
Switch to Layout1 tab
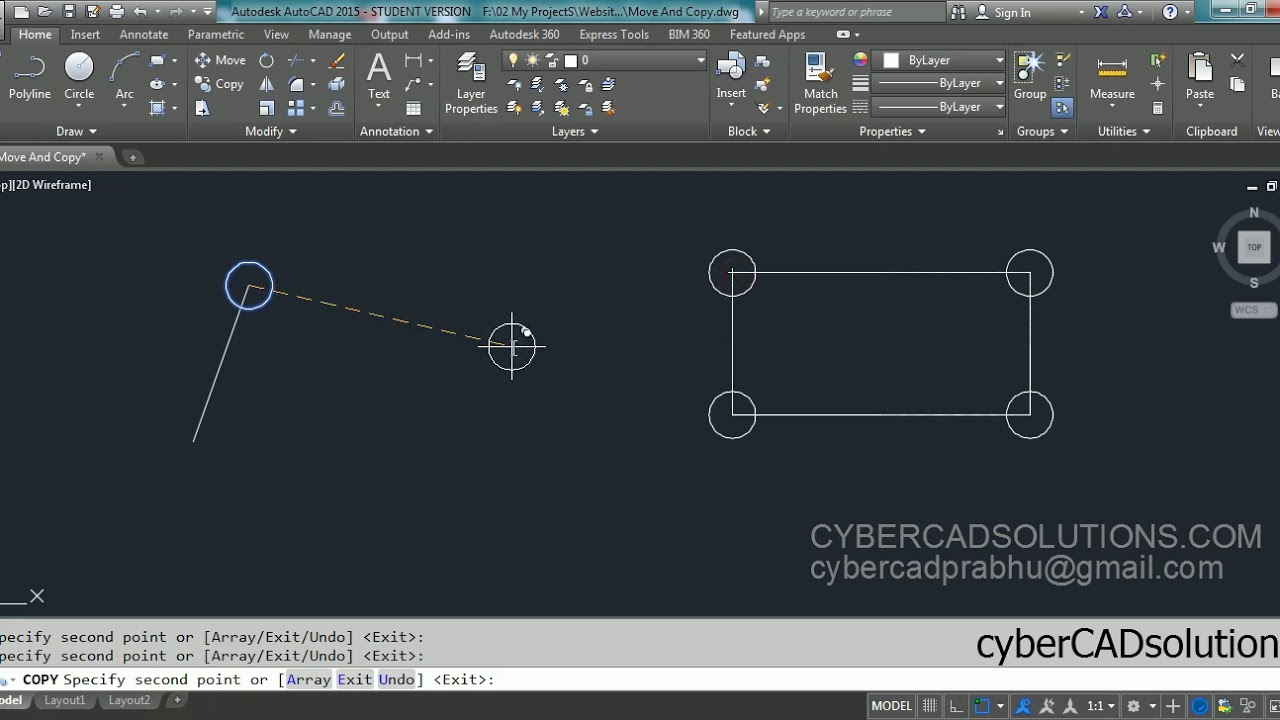(65, 701)
